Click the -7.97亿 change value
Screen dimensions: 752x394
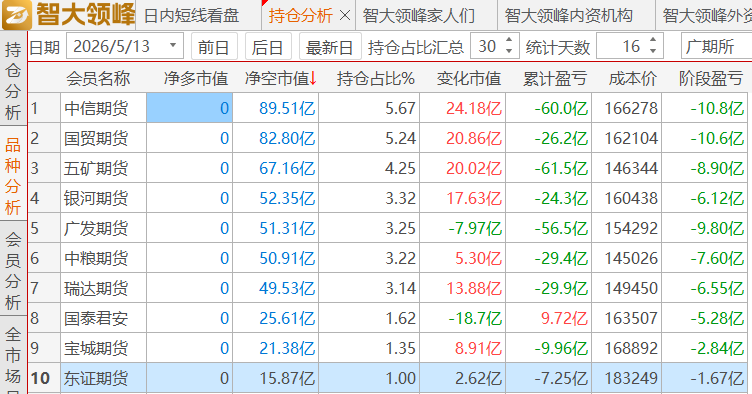[x=463, y=228]
